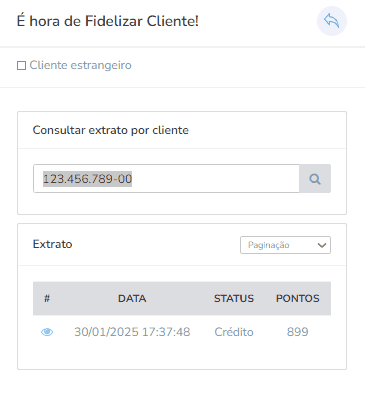Click the Consultar extrato por cliente heading

[111, 130]
